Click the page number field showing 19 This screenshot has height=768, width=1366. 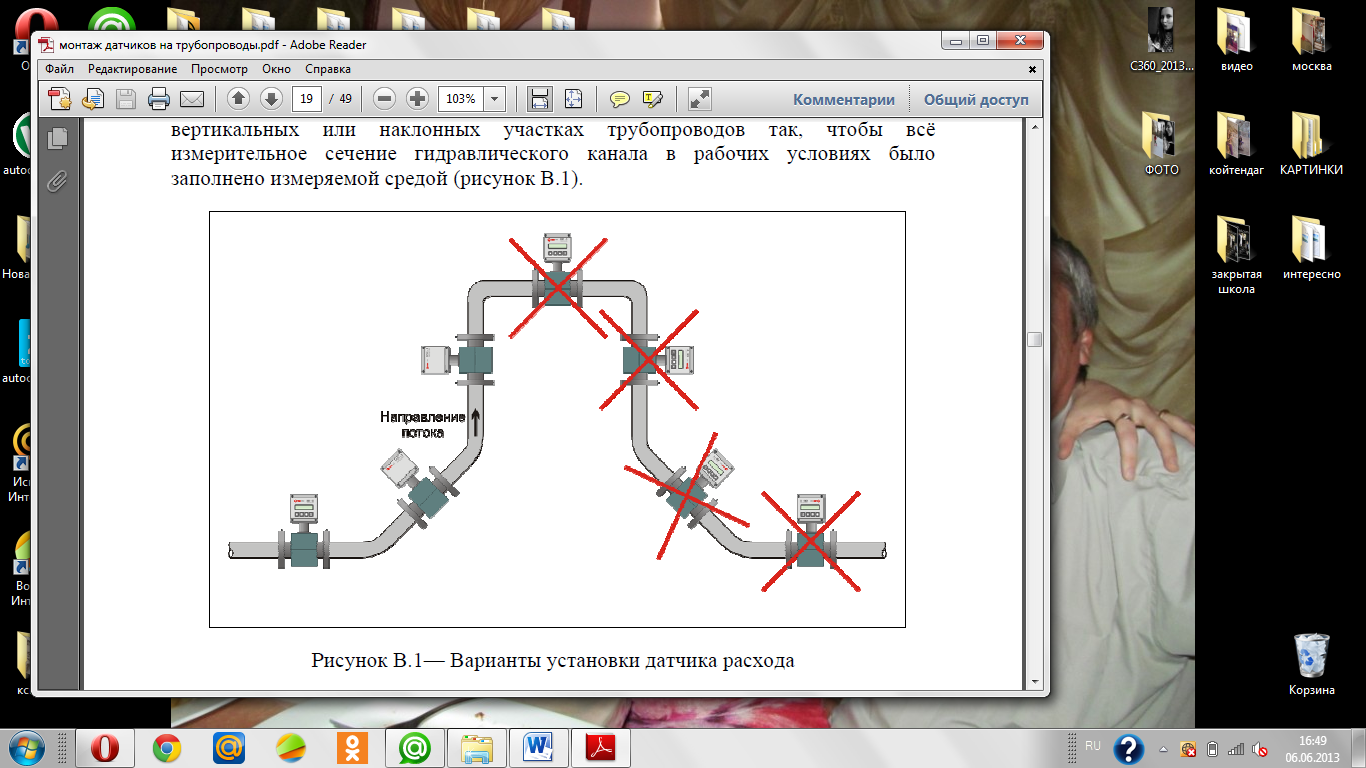[x=307, y=99]
